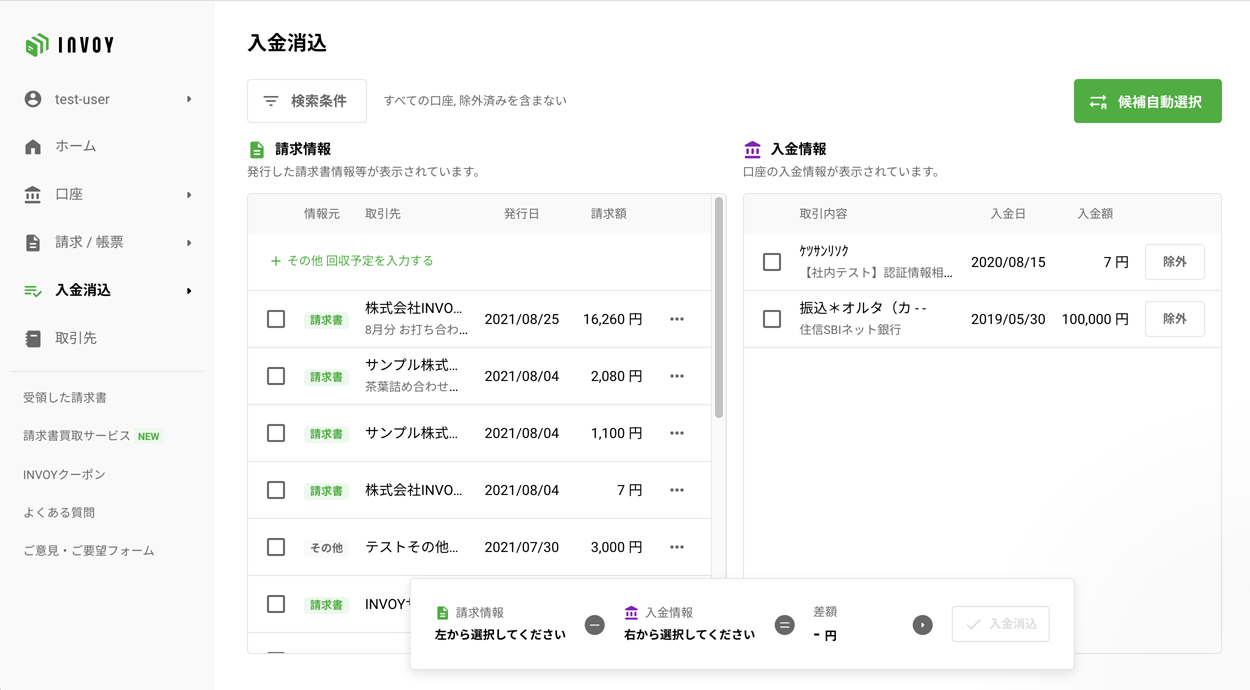Check the サンプル株式 2,080 円 invoice row
The image size is (1250, 690).
pos(276,376)
